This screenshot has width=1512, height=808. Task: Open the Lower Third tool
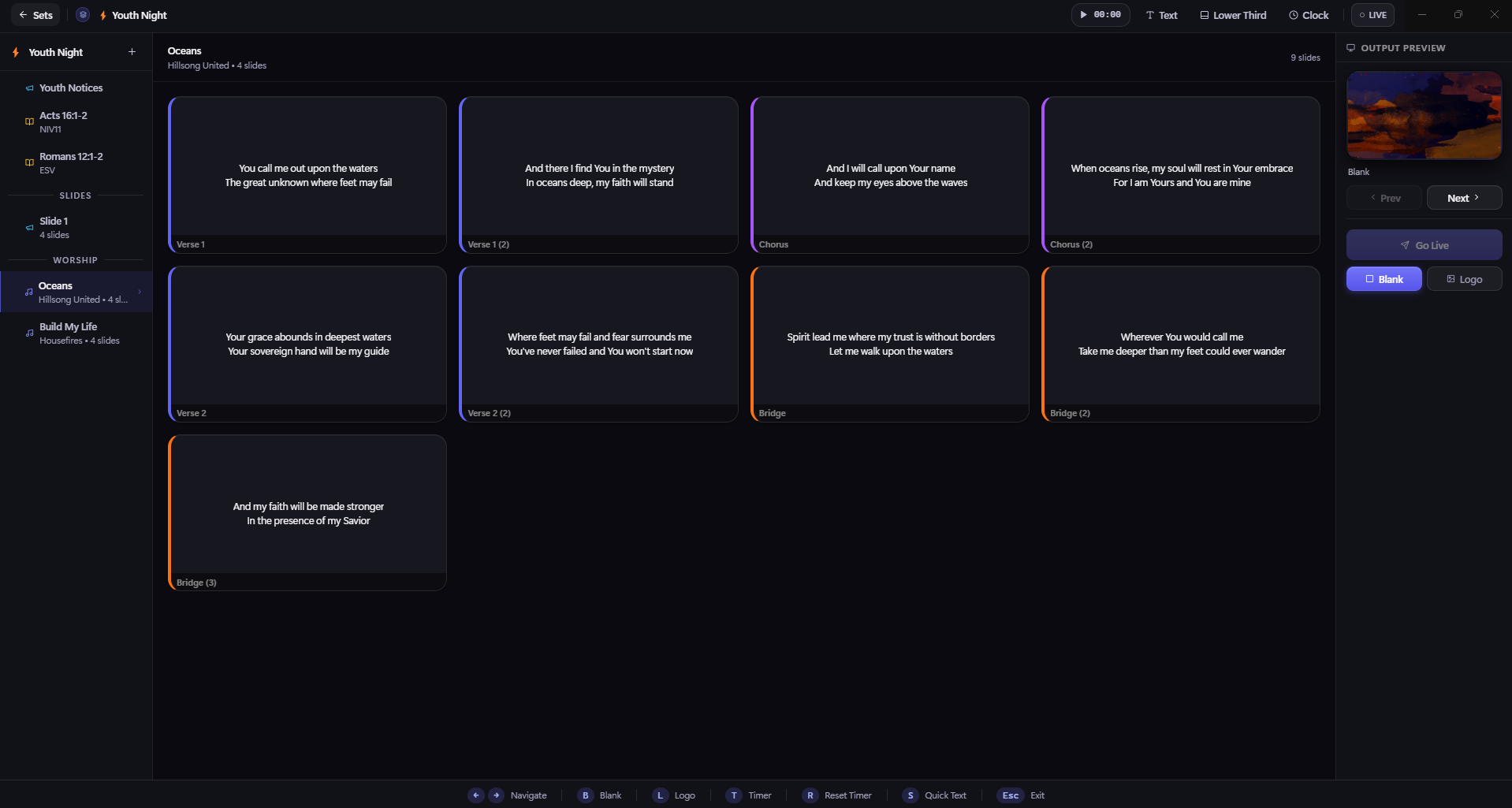click(x=1233, y=15)
